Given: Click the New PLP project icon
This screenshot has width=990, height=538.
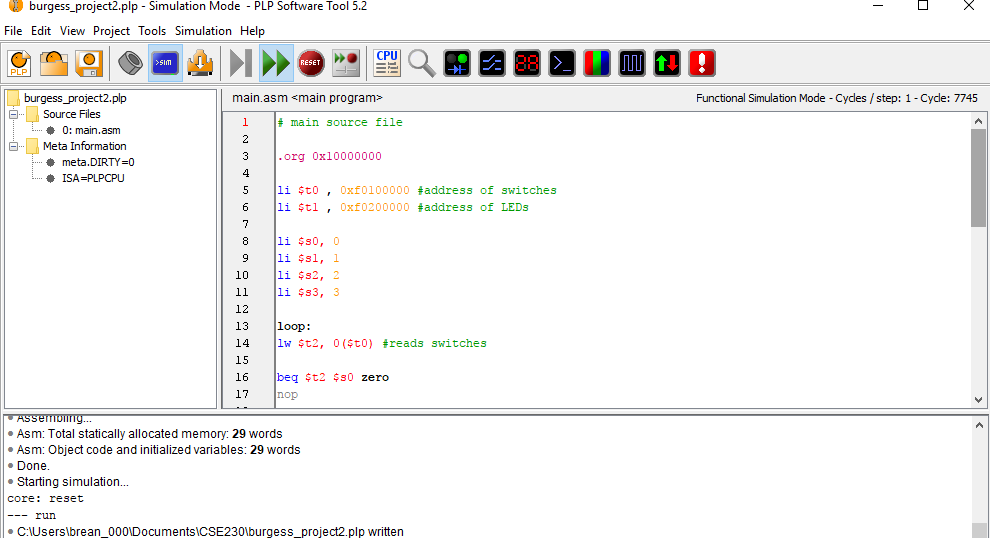Looking at the screenshot, I should click(19, 64).
